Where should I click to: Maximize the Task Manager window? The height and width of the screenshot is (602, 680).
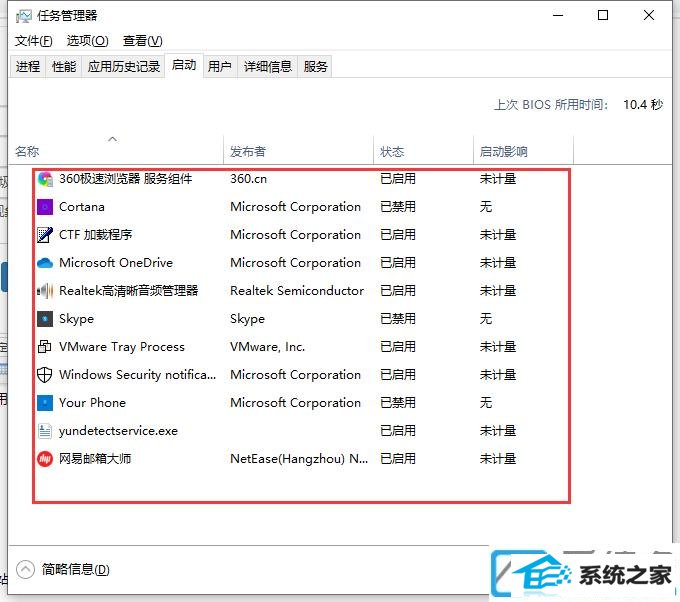coord(603,16)
